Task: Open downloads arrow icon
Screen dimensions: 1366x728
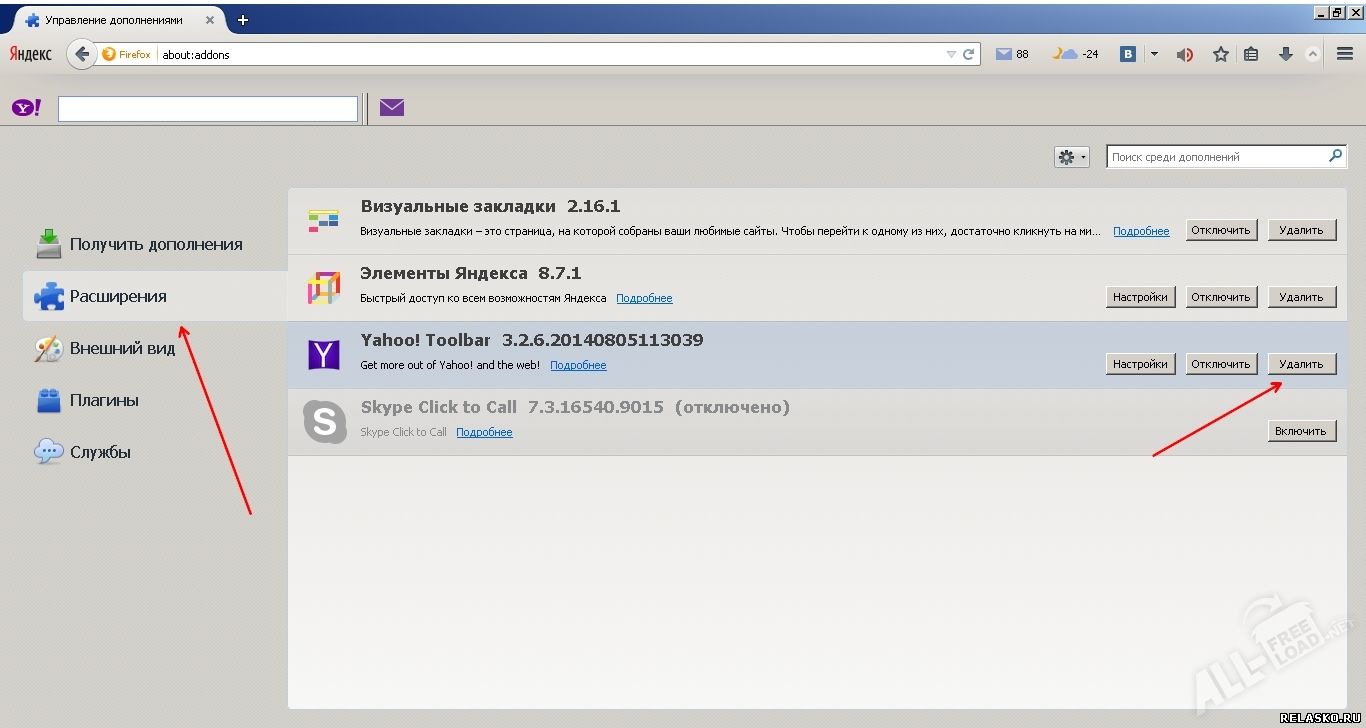Action: pos(1286,55)
